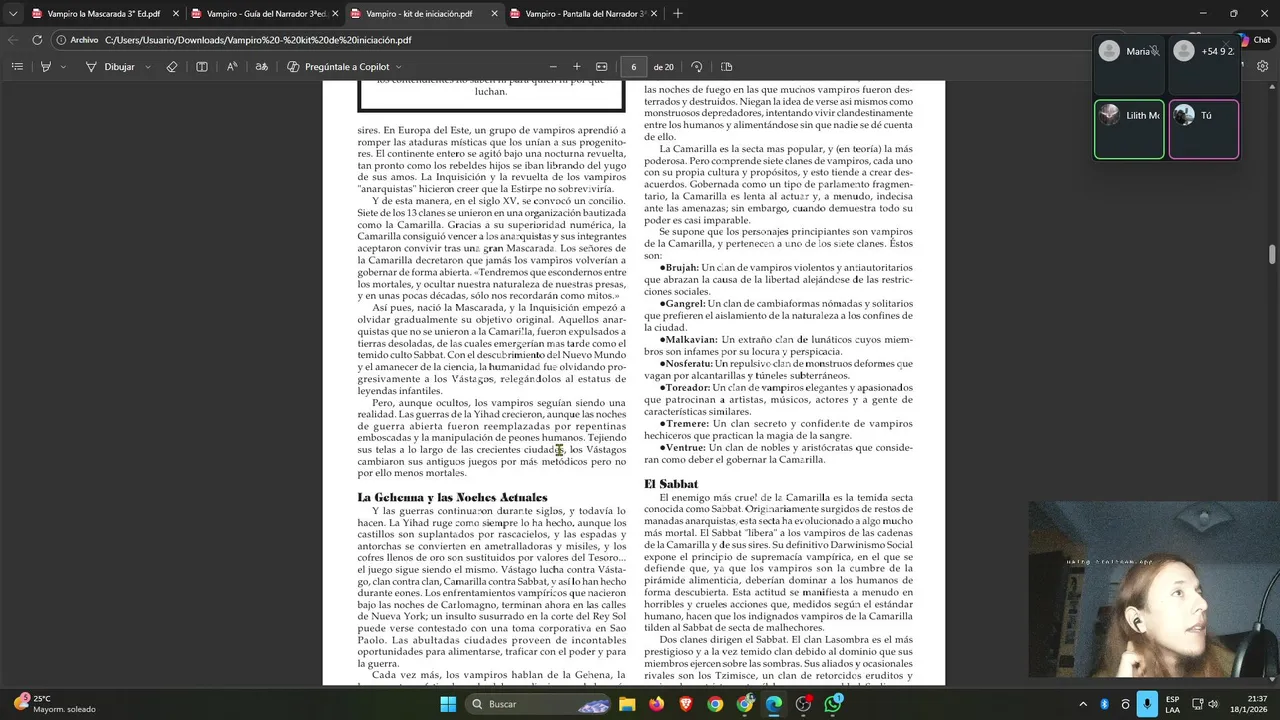Image resolution: width=1280 pixels, height=720 pixels.
Task: Close the Vampiro la Mascarada 3ª Ed.pdf tab
Action: pos(176,14)
